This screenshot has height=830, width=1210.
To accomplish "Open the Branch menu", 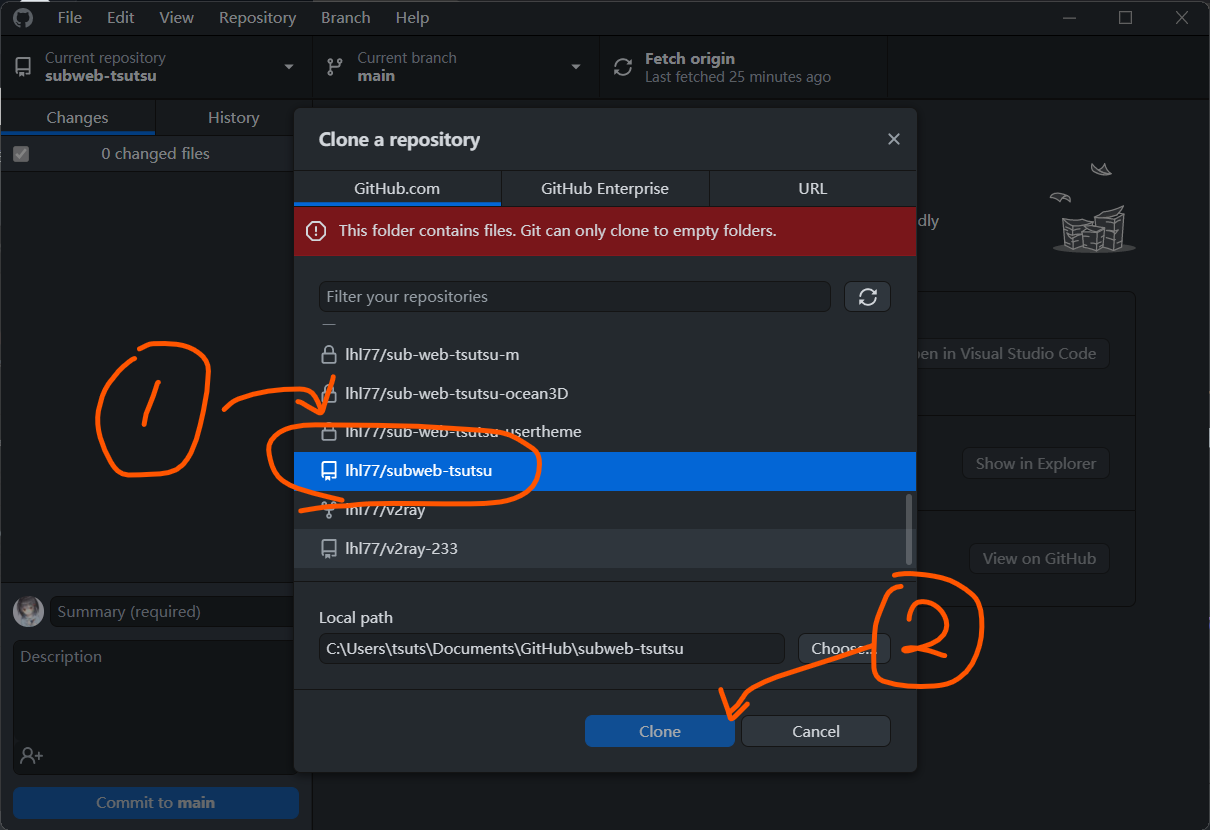I will [x=346, y=17].
